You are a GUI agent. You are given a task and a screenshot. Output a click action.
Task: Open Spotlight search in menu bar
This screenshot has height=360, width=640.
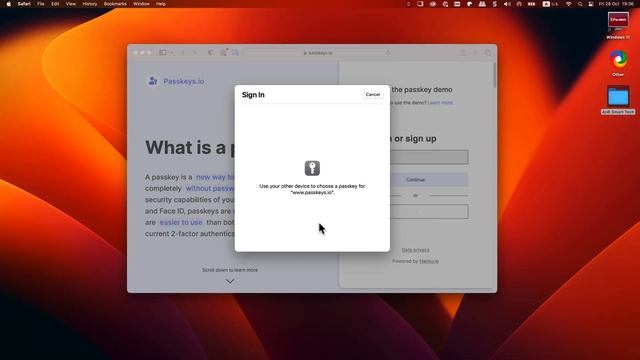click(580, 4)
